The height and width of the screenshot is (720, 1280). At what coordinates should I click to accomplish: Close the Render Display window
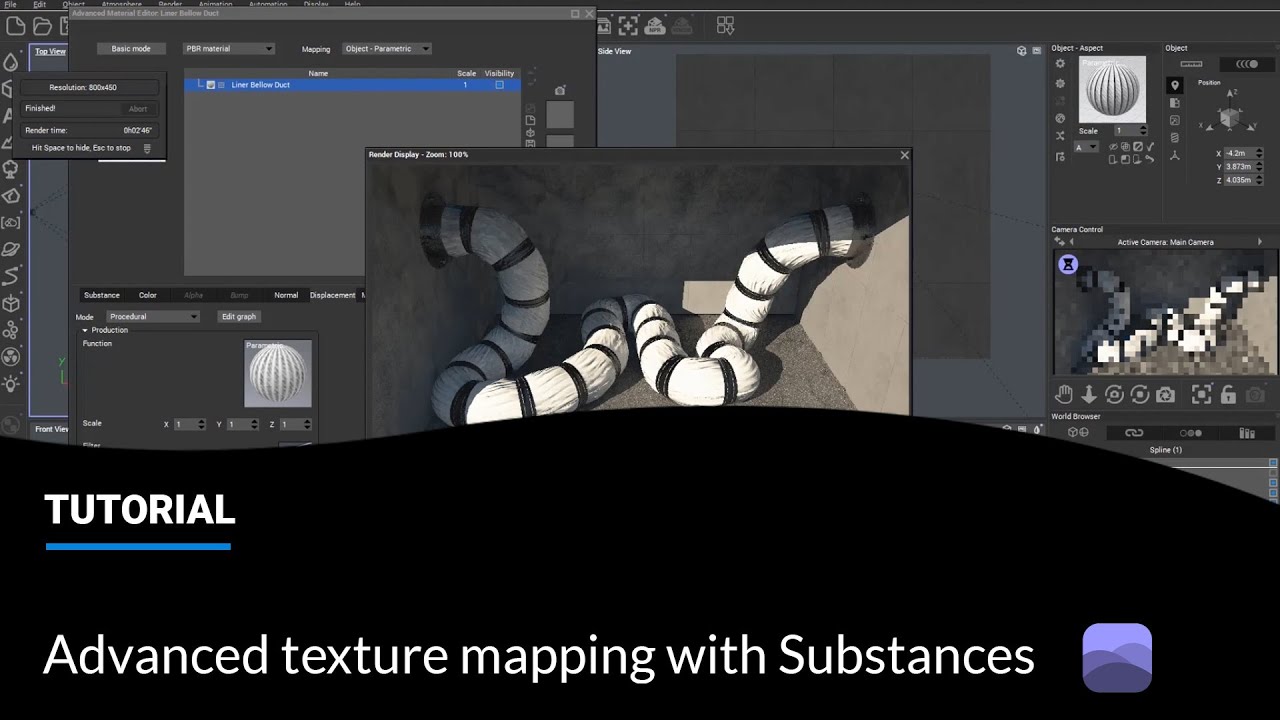pyautogui.click(x=904, y=155)
